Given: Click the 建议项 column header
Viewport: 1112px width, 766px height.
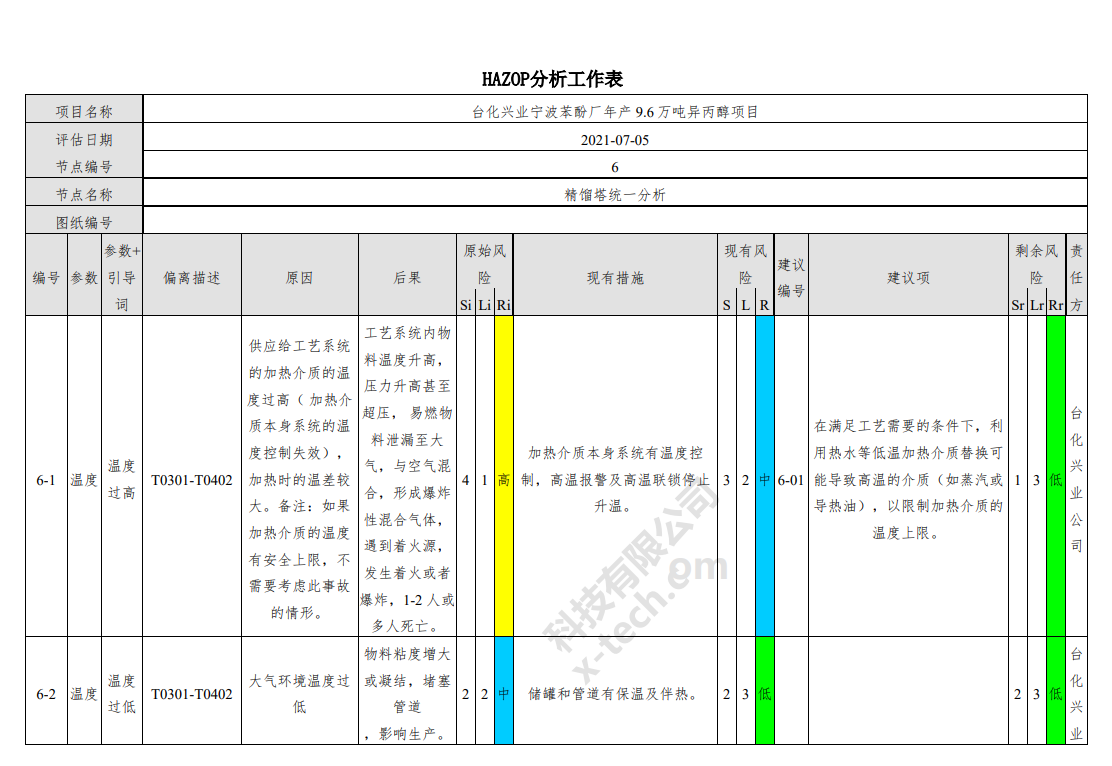Looking at the screenshot, I should [908, 275].
